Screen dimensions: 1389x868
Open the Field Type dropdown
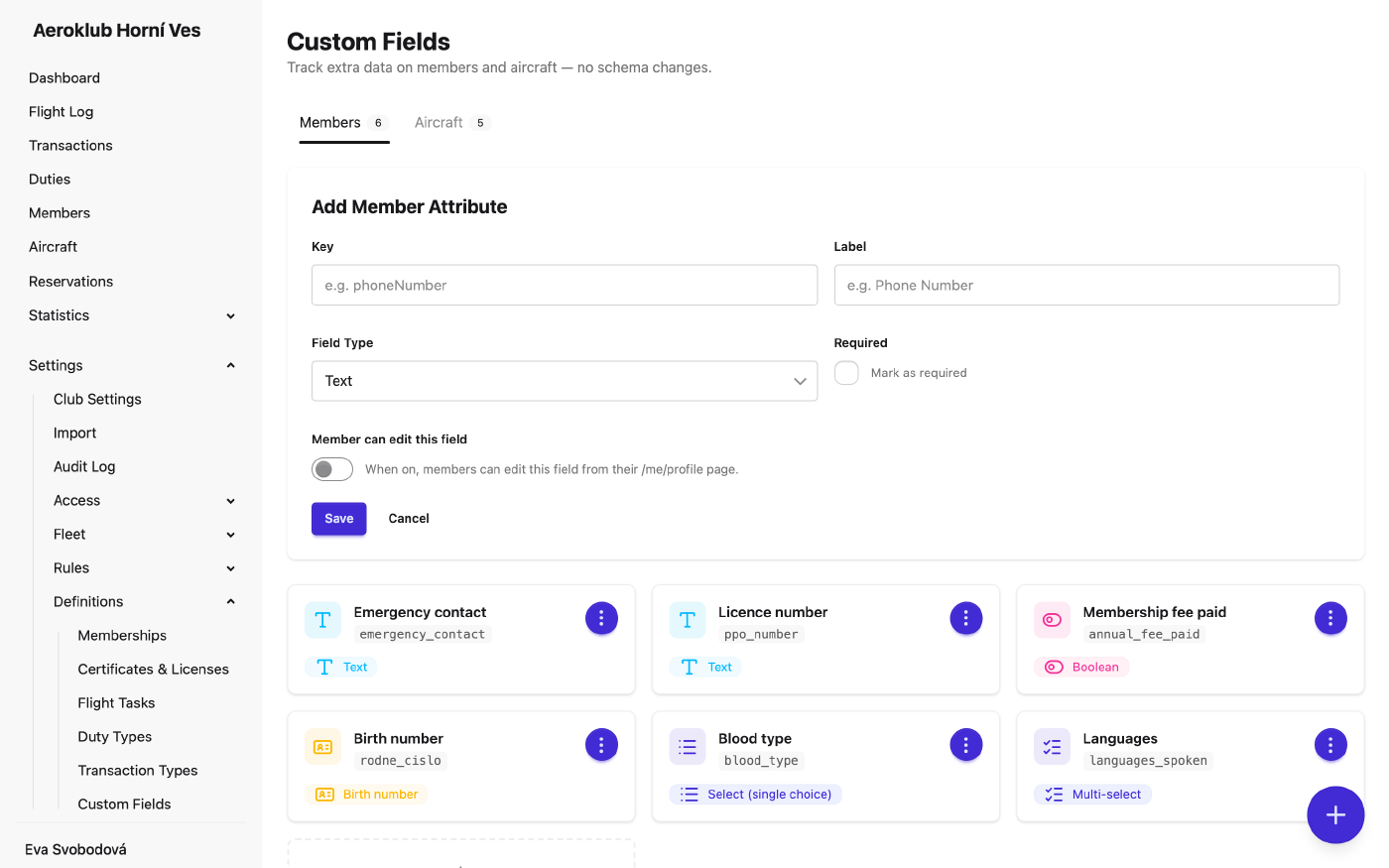pyautogui.click(x=565, y=381)
